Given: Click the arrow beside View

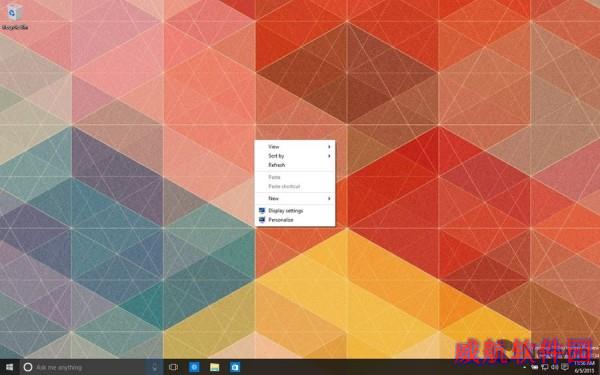Looking at the screenshot, I should [x=329, y=147].
